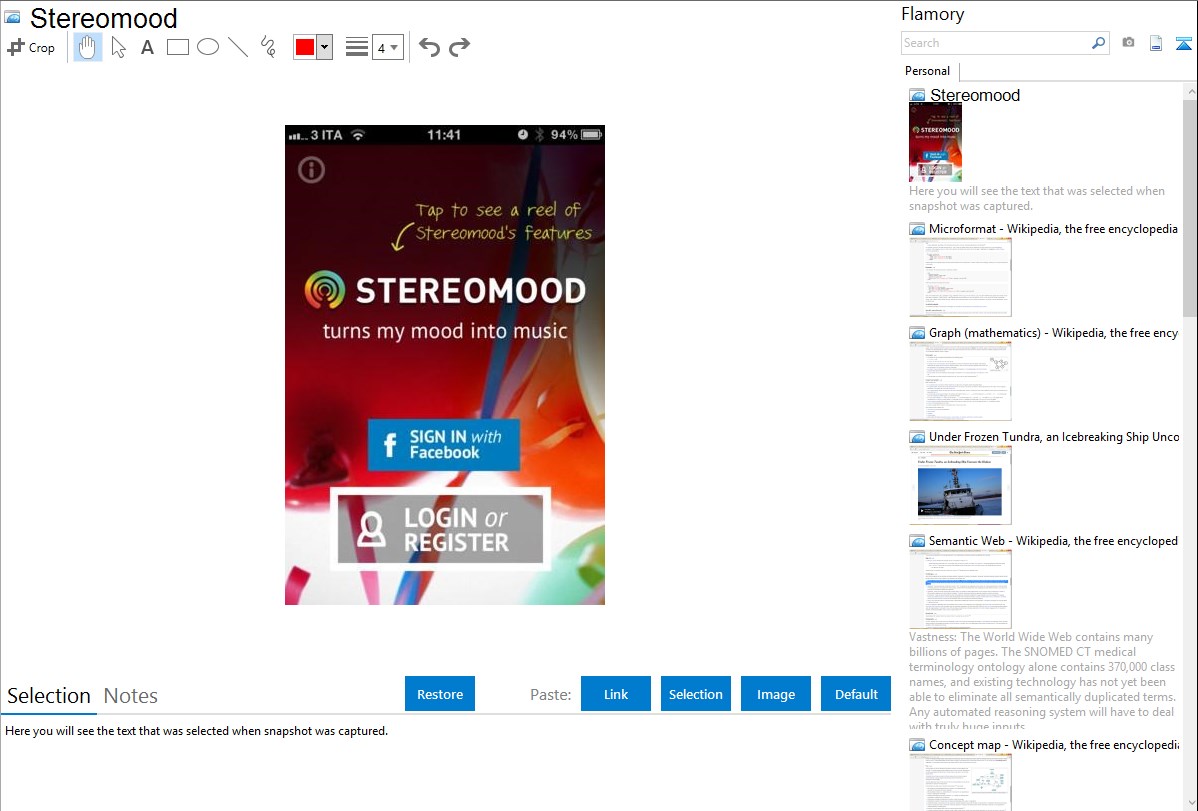Select the arrow pointer tool
This screenshot has height=811, width=1198.
pyautogui.click(x=118, y=47)
